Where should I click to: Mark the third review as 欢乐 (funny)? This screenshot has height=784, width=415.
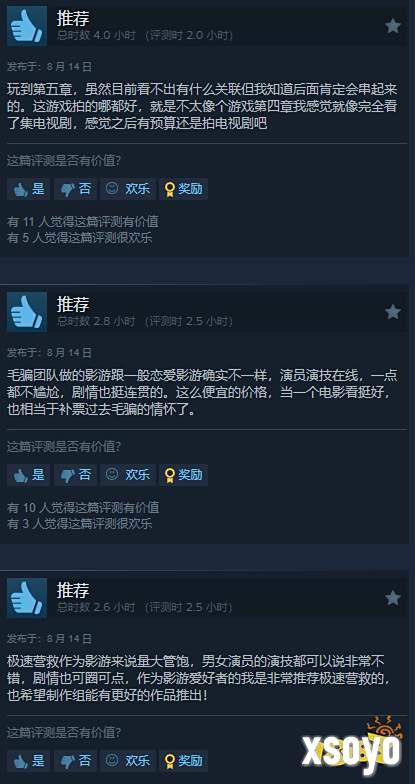pos(128,761)
